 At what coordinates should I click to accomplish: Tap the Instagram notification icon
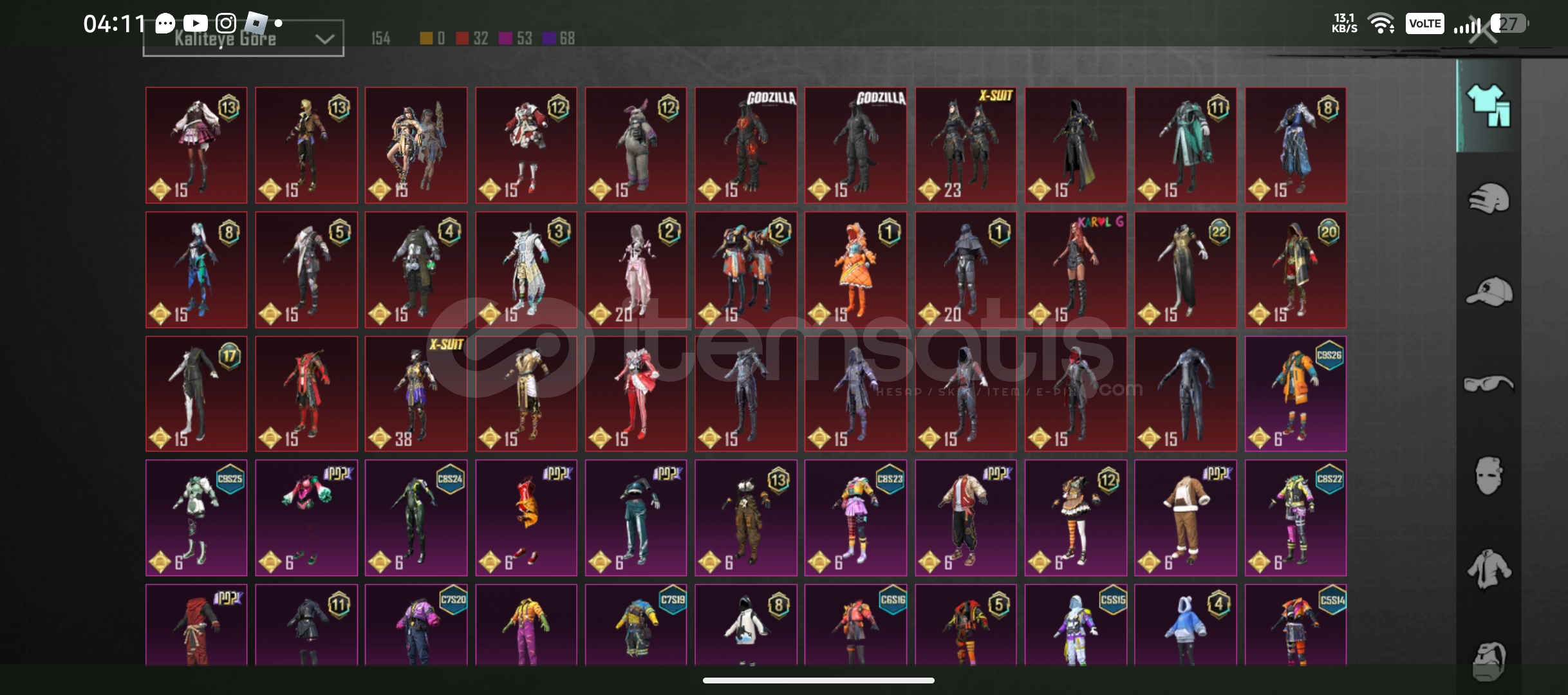pyautogui.click(x=225, y=24)
